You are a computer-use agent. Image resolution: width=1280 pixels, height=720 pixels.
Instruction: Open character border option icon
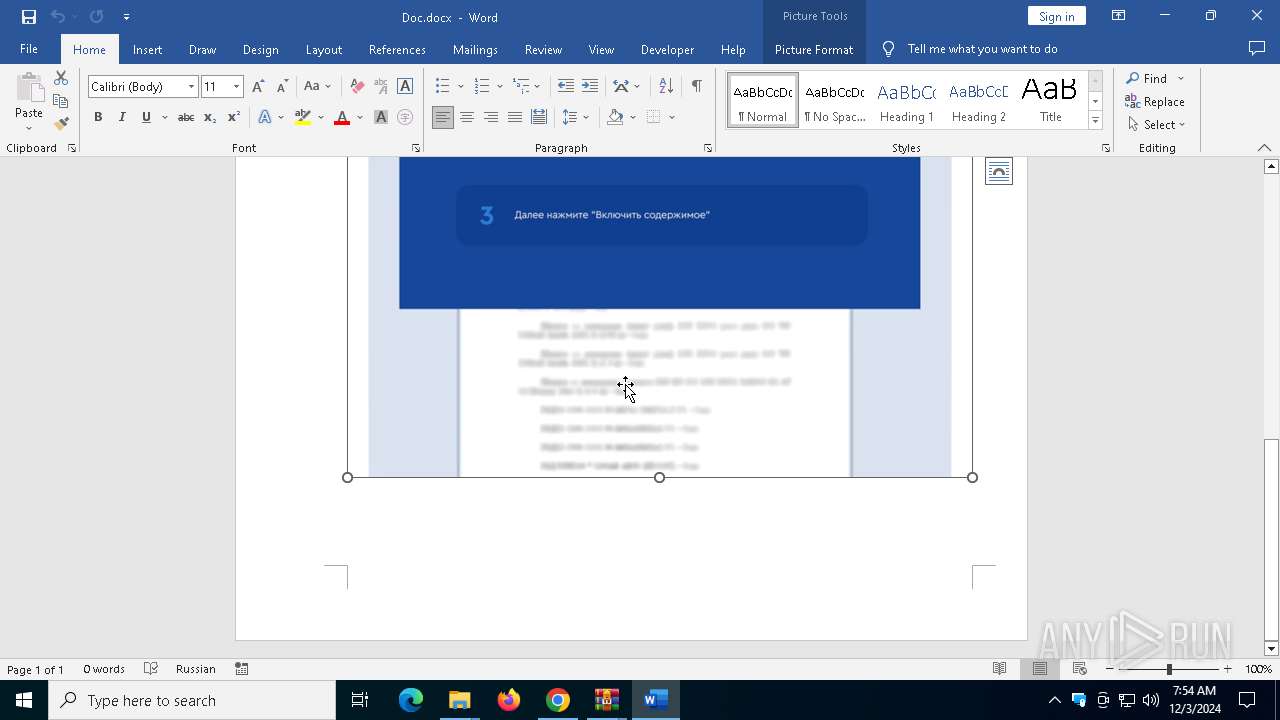click(x=405, y=86)
